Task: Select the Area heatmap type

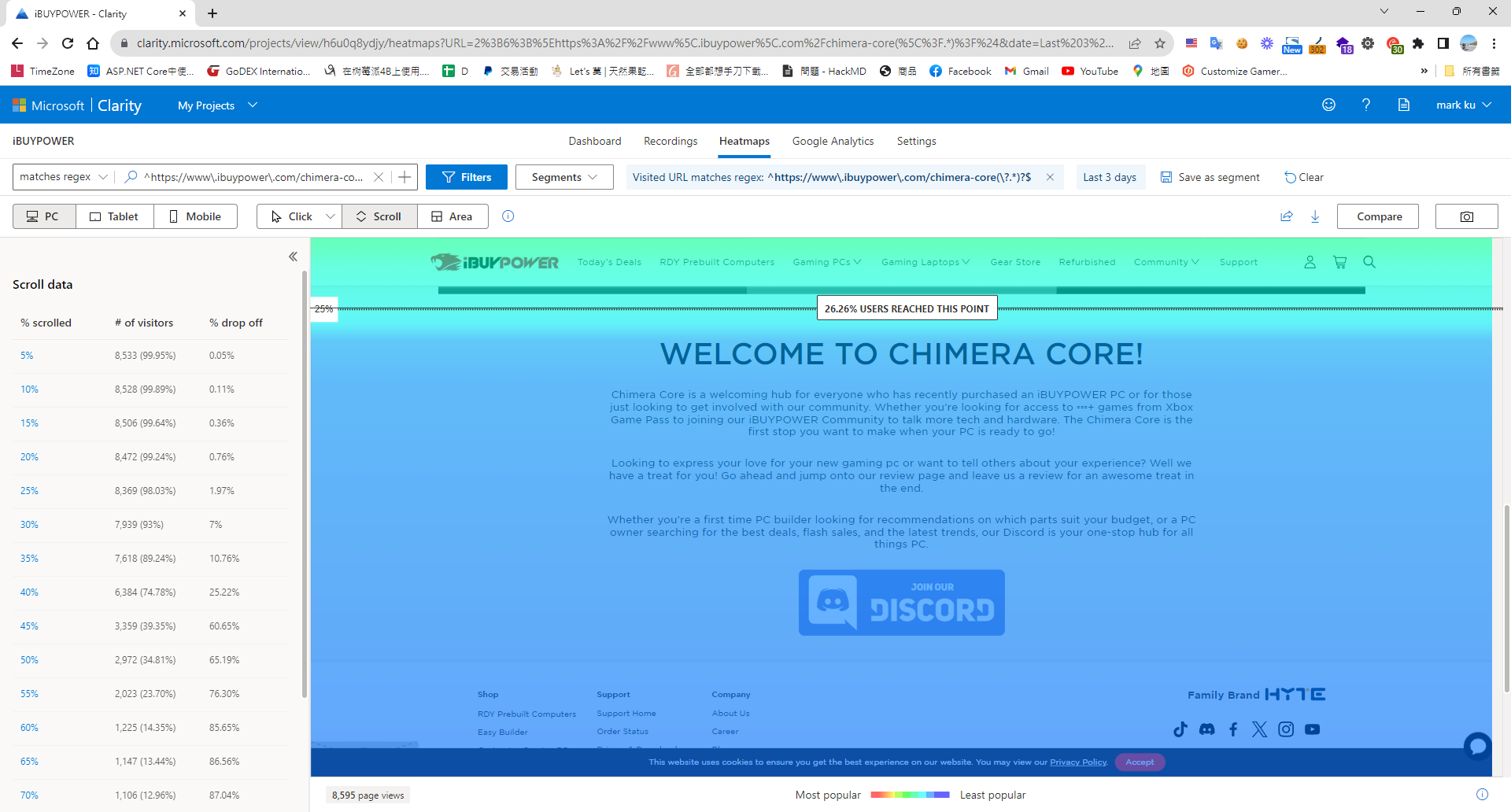Action: [x=453, y=216]
